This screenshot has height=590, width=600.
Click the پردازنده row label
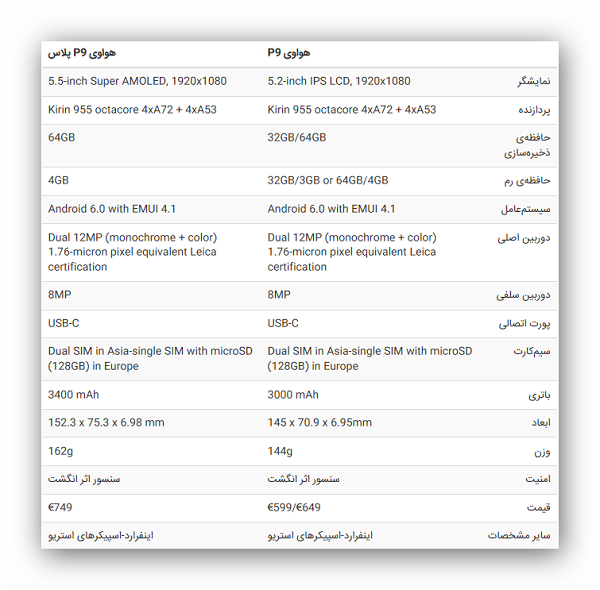click(534, 110)
